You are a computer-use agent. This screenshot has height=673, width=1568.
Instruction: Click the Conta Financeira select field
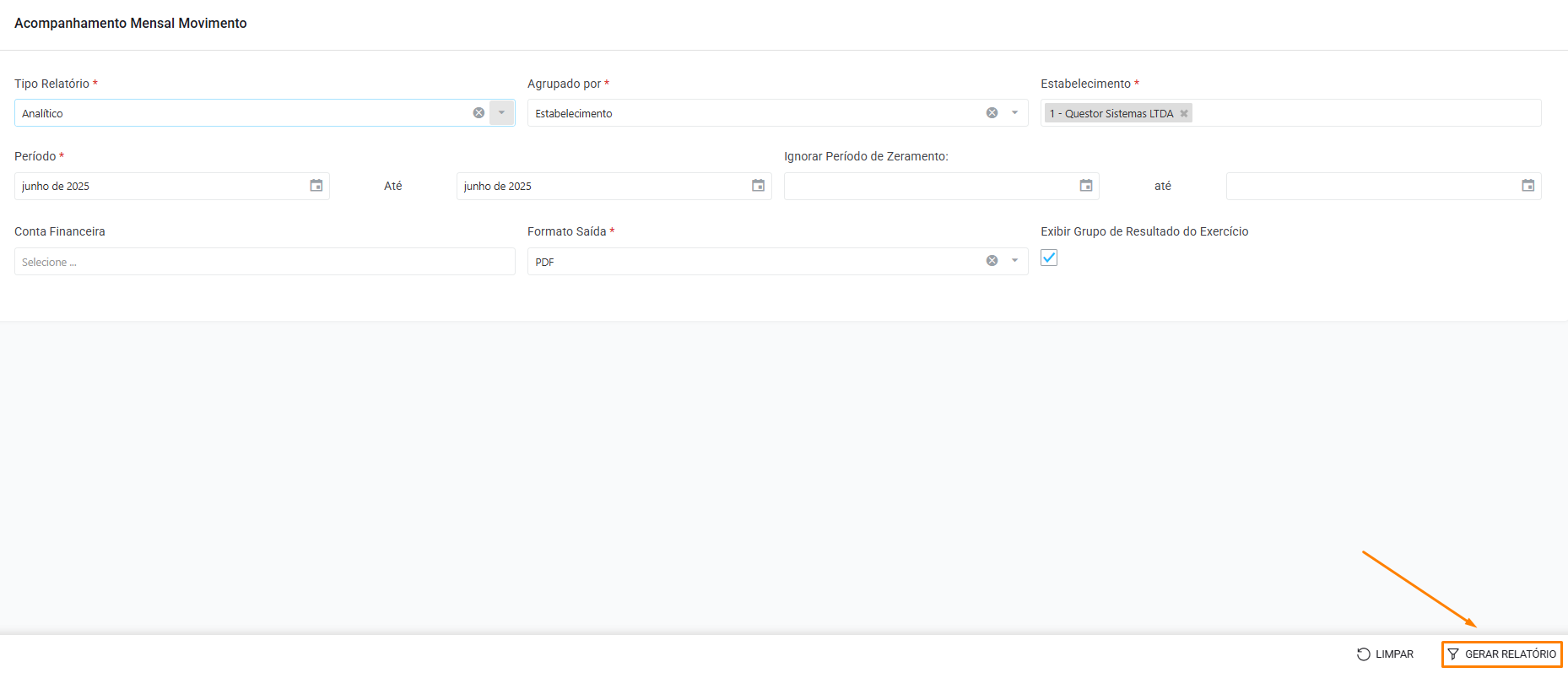pyautogui.click(x=264, y=262)
